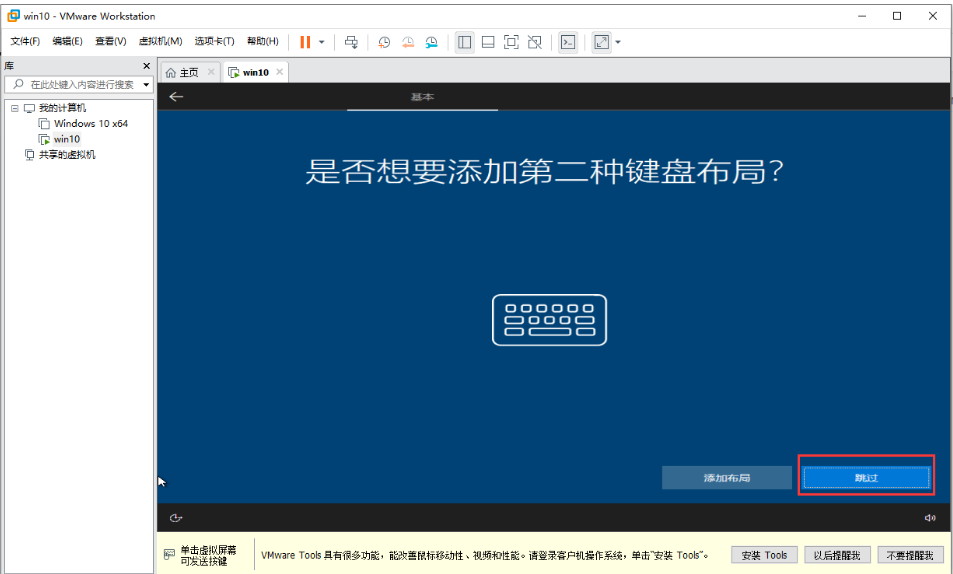Click the stretch guest display icon
The image size is (953, 574).
pyautogui.click(x=601, y=42)
